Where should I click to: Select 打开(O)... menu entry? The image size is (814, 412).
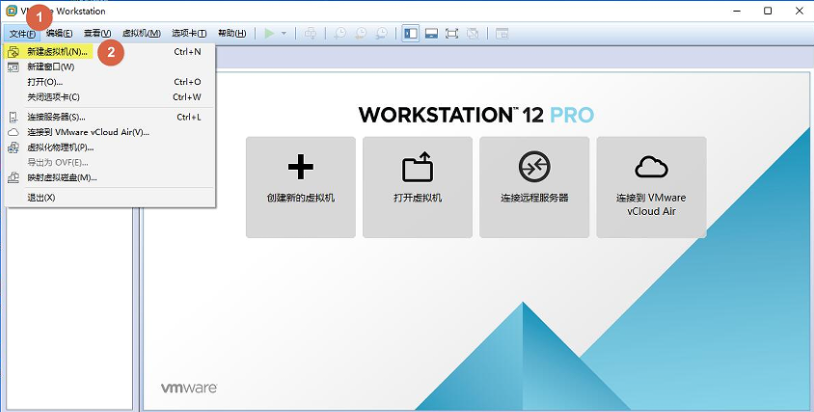pos(110,82)
